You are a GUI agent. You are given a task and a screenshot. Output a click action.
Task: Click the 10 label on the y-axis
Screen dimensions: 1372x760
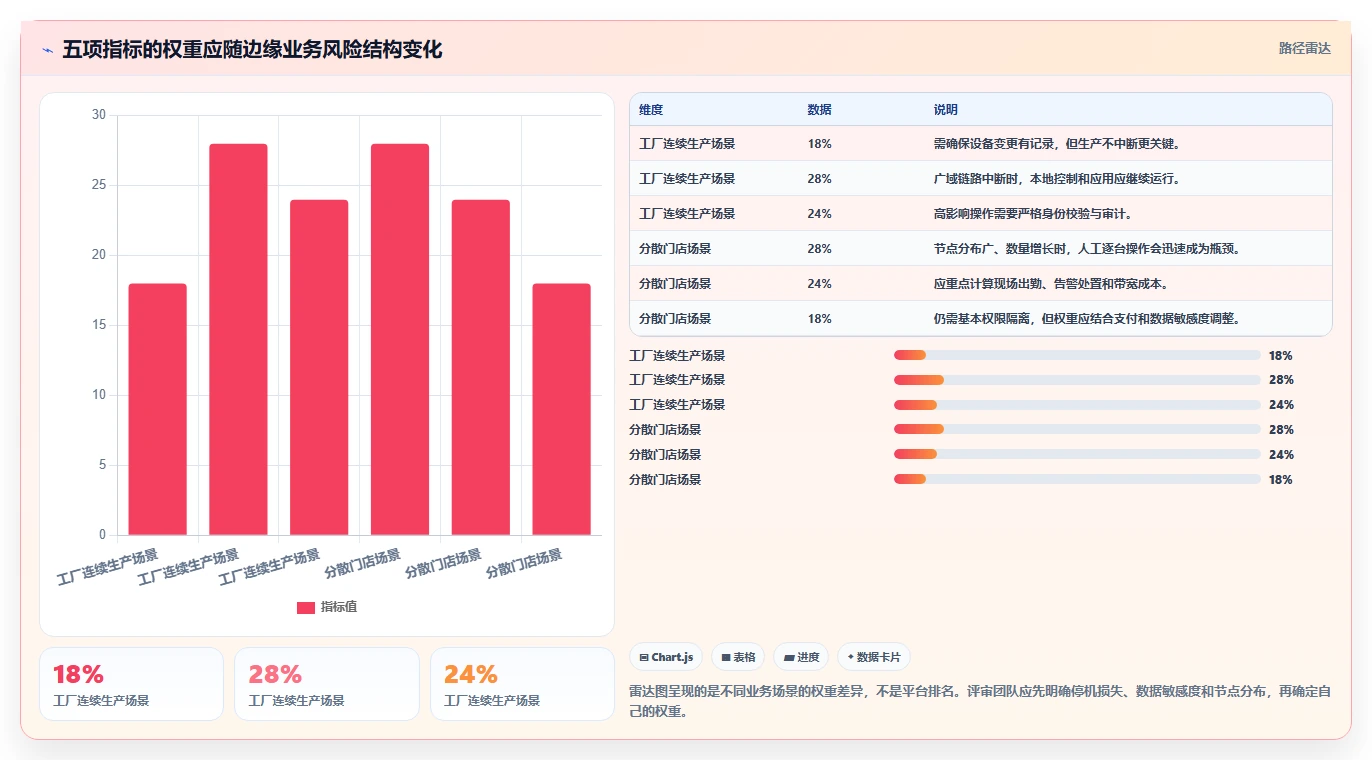click(x=98, y=395)
